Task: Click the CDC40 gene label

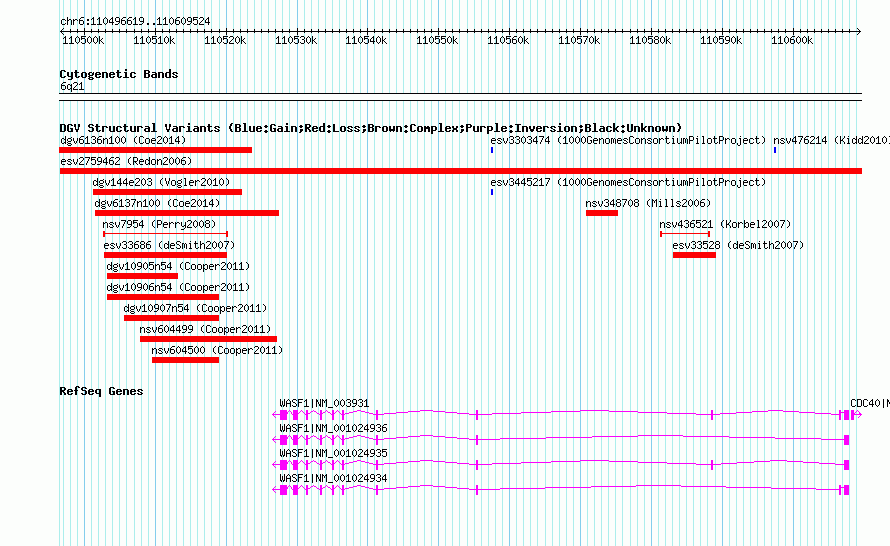Action: tap(870, 404)
